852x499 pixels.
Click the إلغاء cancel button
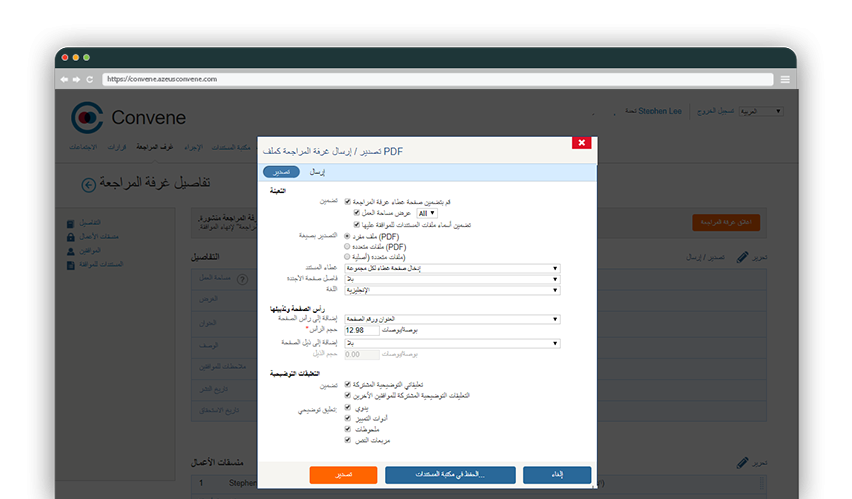point(557,475)
